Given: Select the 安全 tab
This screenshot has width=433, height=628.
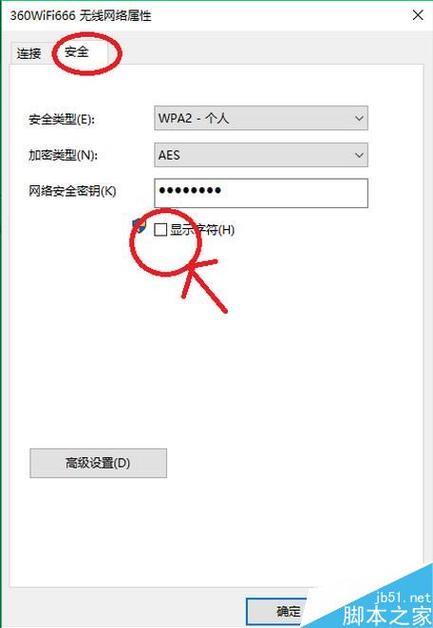Looking at the screenshot, I should tap(77, 52).
